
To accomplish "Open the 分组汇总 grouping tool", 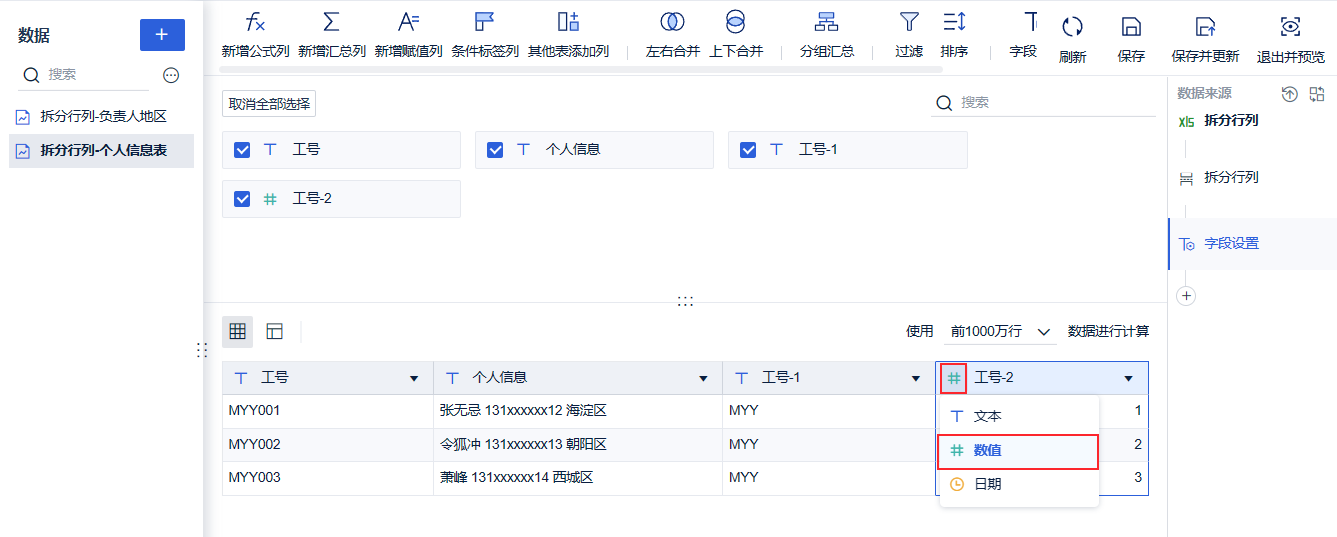I will 827,23.
